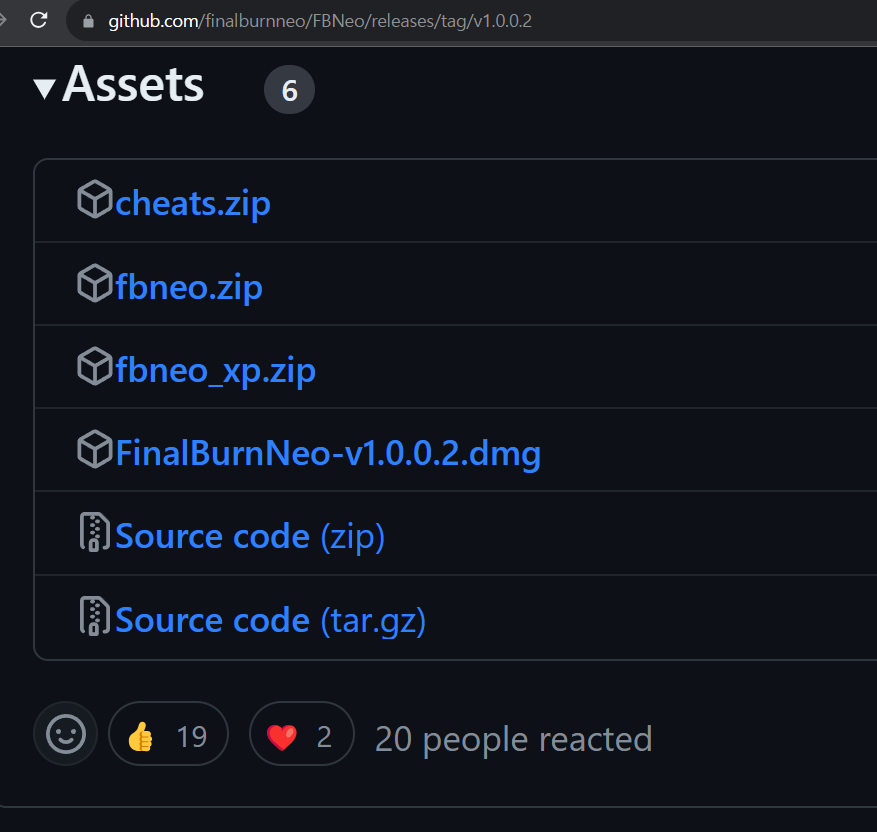Click the package icon beside fbneo_xp.zip

pyautogui.click(x=95, y=366)
